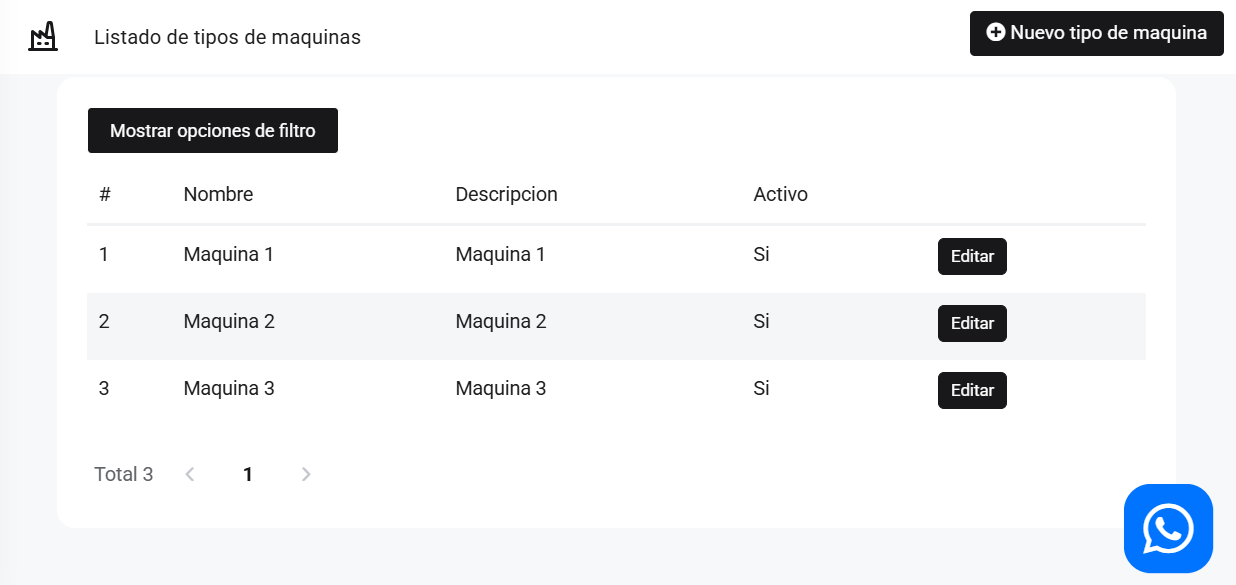1236x585 pixels.
Task: Select the Maquina 1 name cell
Action: 228,254
